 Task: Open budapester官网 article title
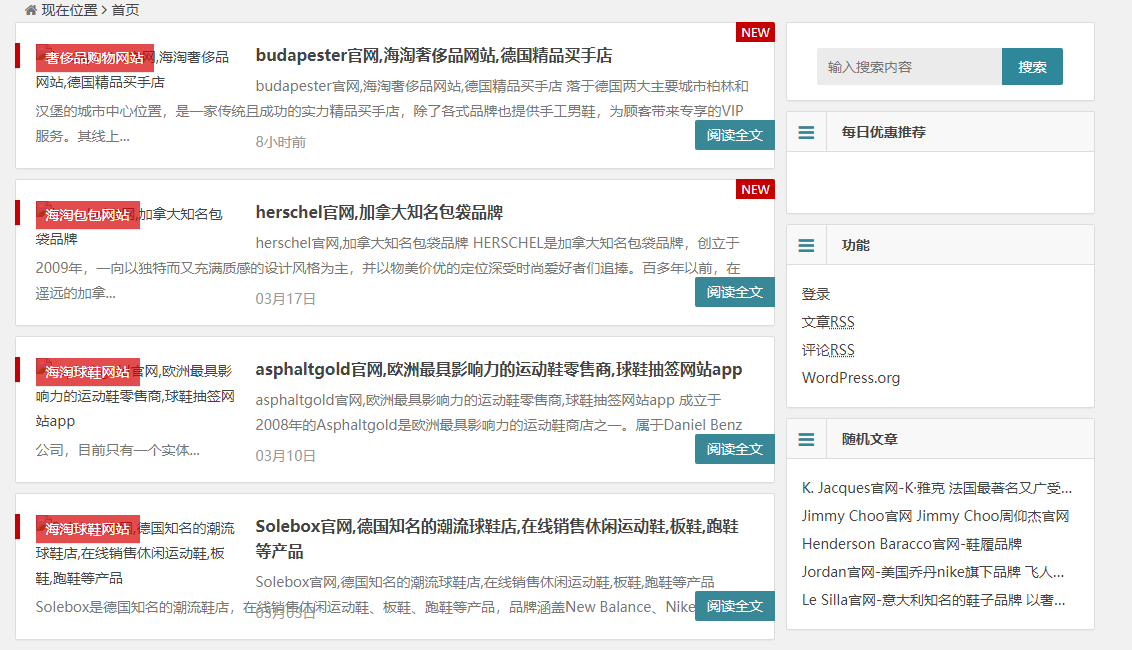[x=434, y=56]
